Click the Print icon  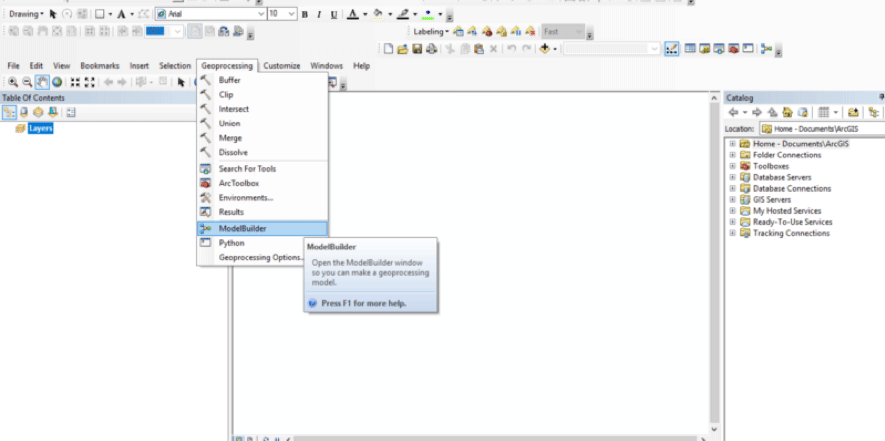(x=431, y=49)
